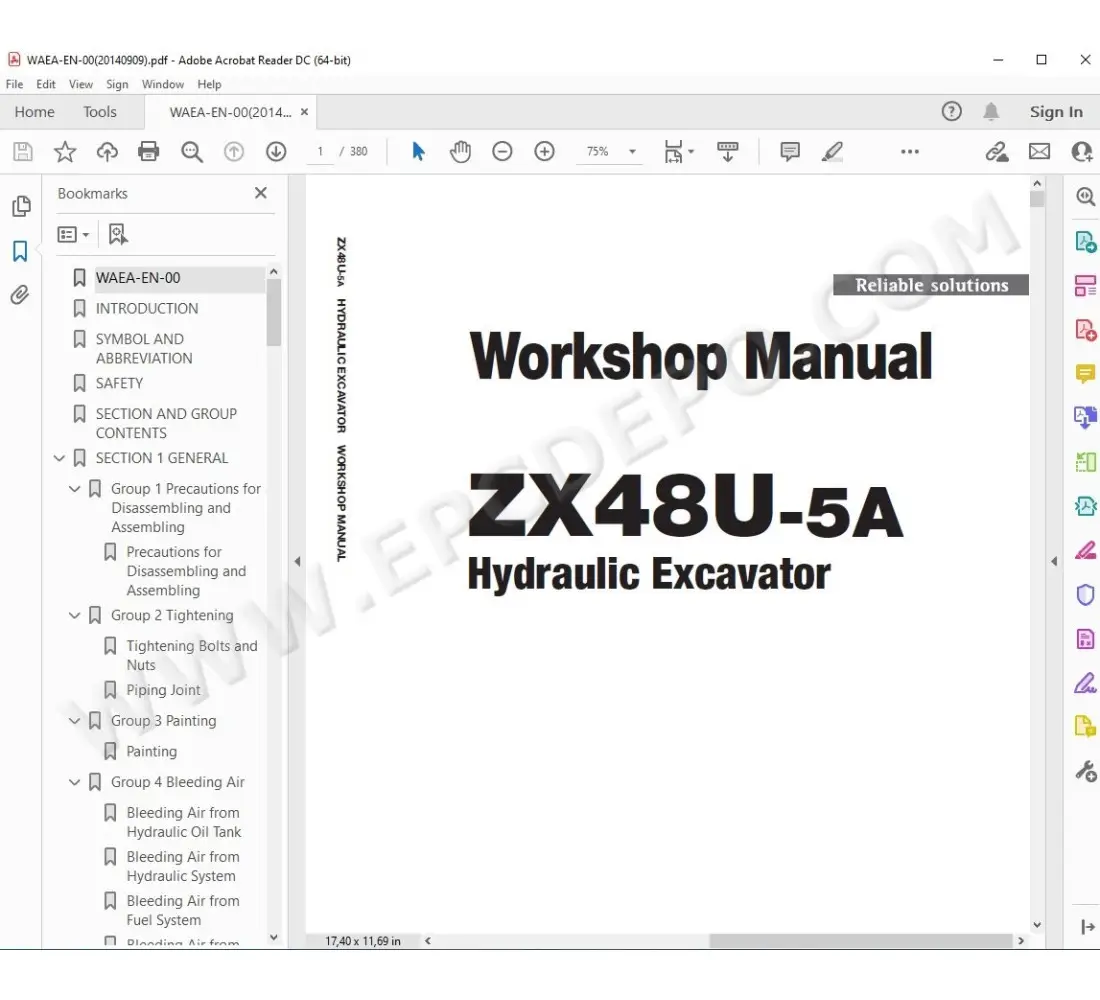Open the Window menu
Viewport: 1100px width, 1000px height.
click(x=162, y=85)
